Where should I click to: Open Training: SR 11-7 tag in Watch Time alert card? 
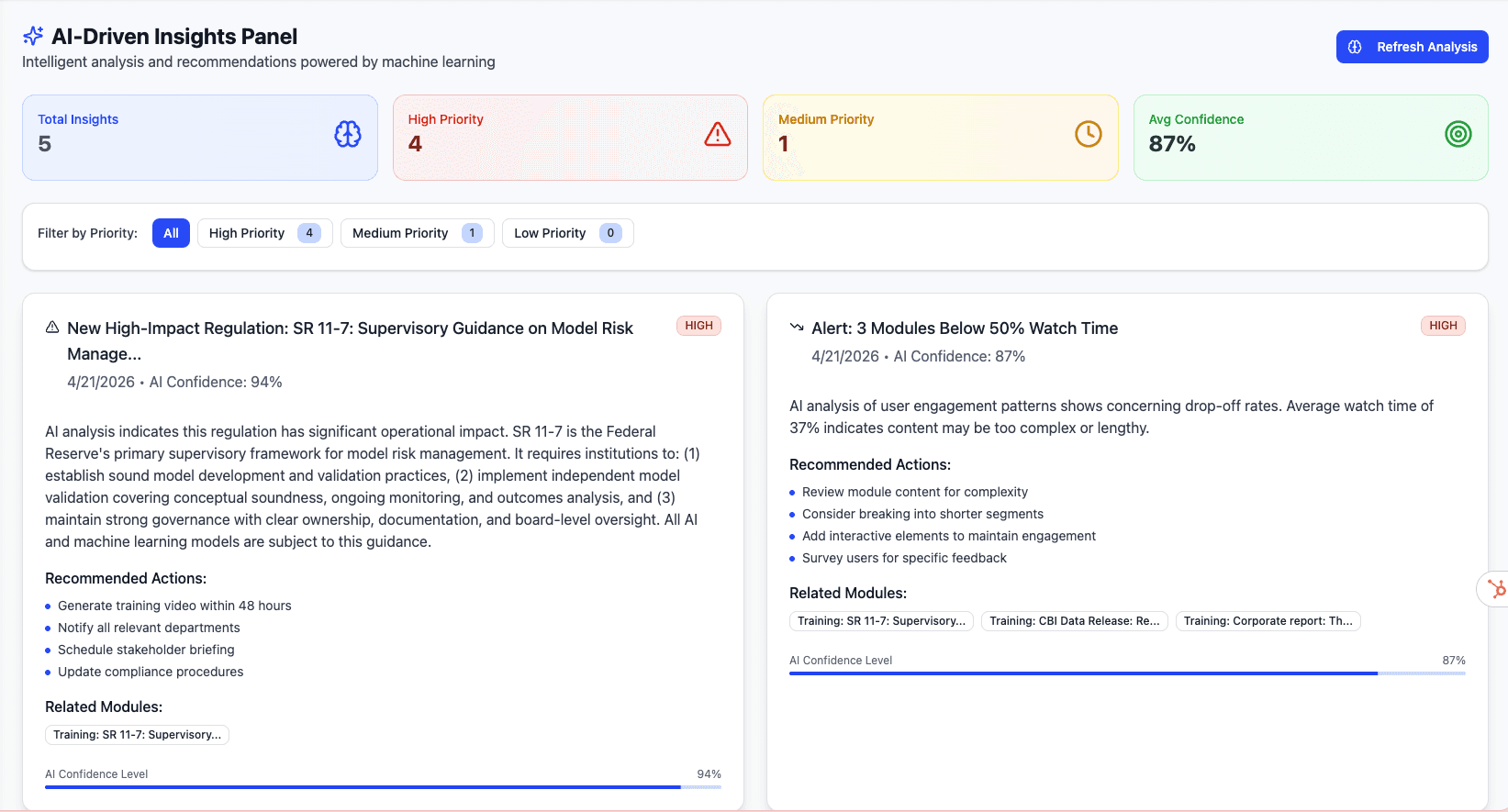[x=881, y=621]
